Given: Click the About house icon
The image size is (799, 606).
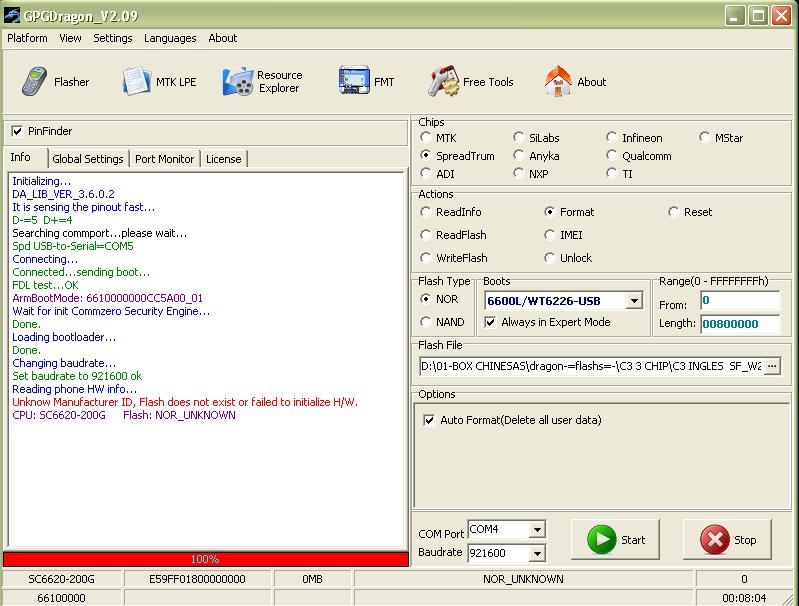Looking at the screenshot, I should click(558, 81).
